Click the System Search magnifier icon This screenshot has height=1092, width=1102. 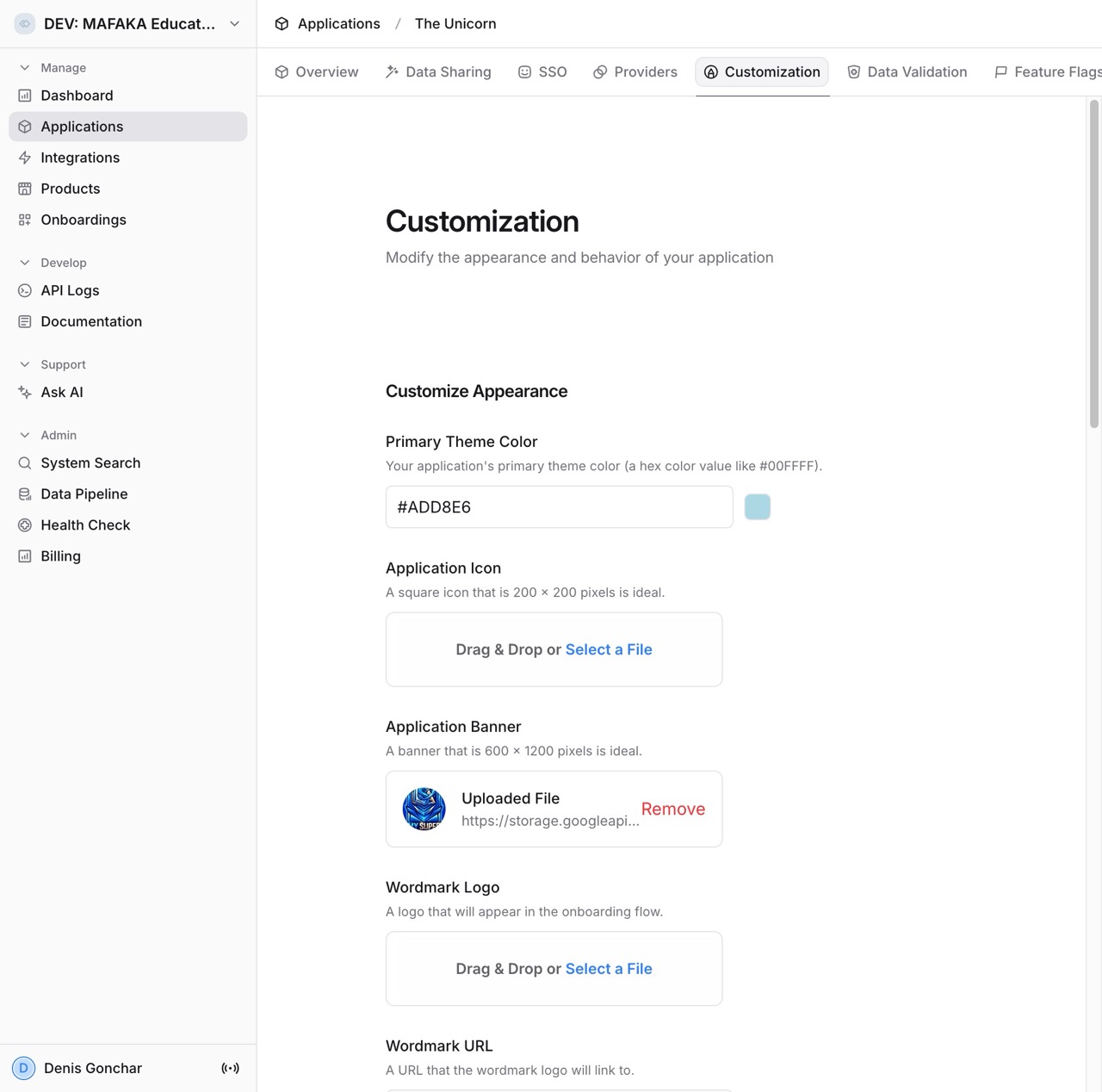coord(24,462)
